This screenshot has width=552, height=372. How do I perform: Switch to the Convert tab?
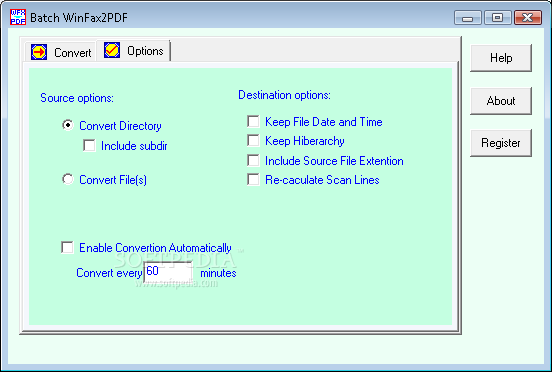pyautogui.click(x=61, y=52)
